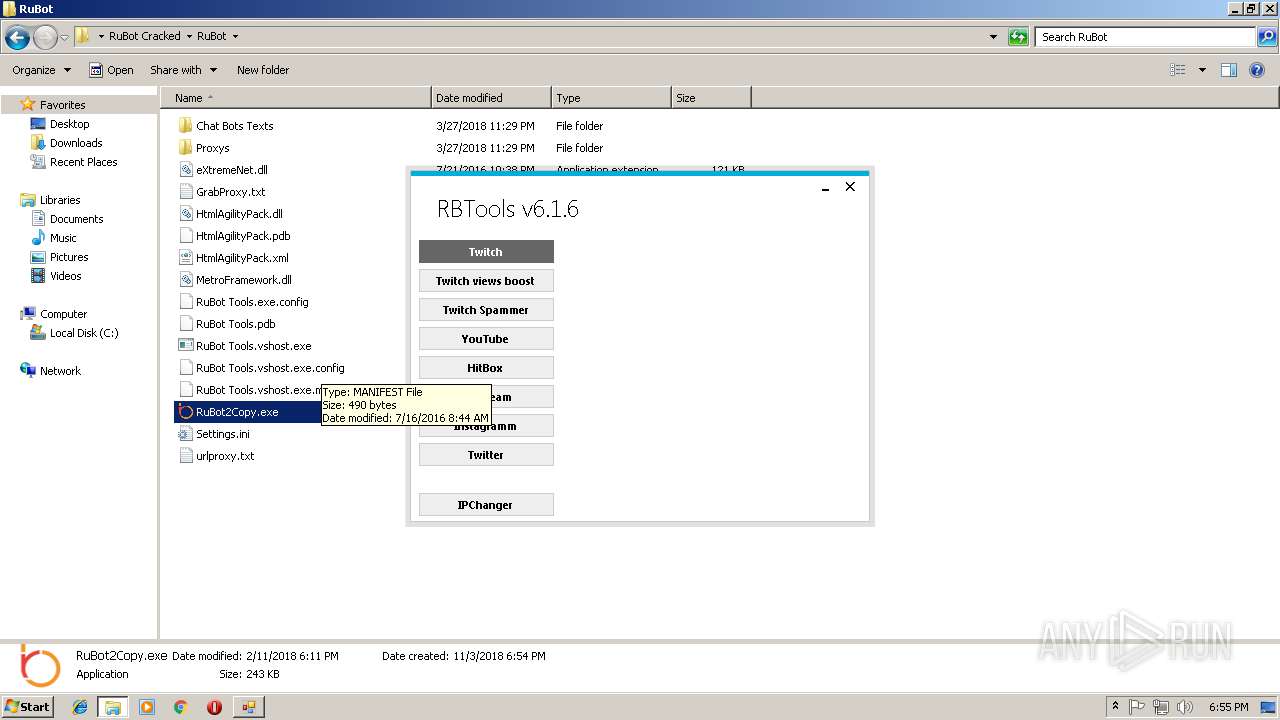Select the Proxys folder icon
1280x720 pixels.
coord(185,148)
